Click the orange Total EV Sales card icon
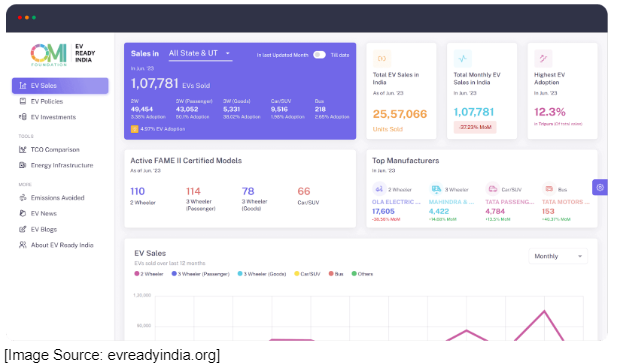This screenshot has width=623, height=364. click(382, 58)
